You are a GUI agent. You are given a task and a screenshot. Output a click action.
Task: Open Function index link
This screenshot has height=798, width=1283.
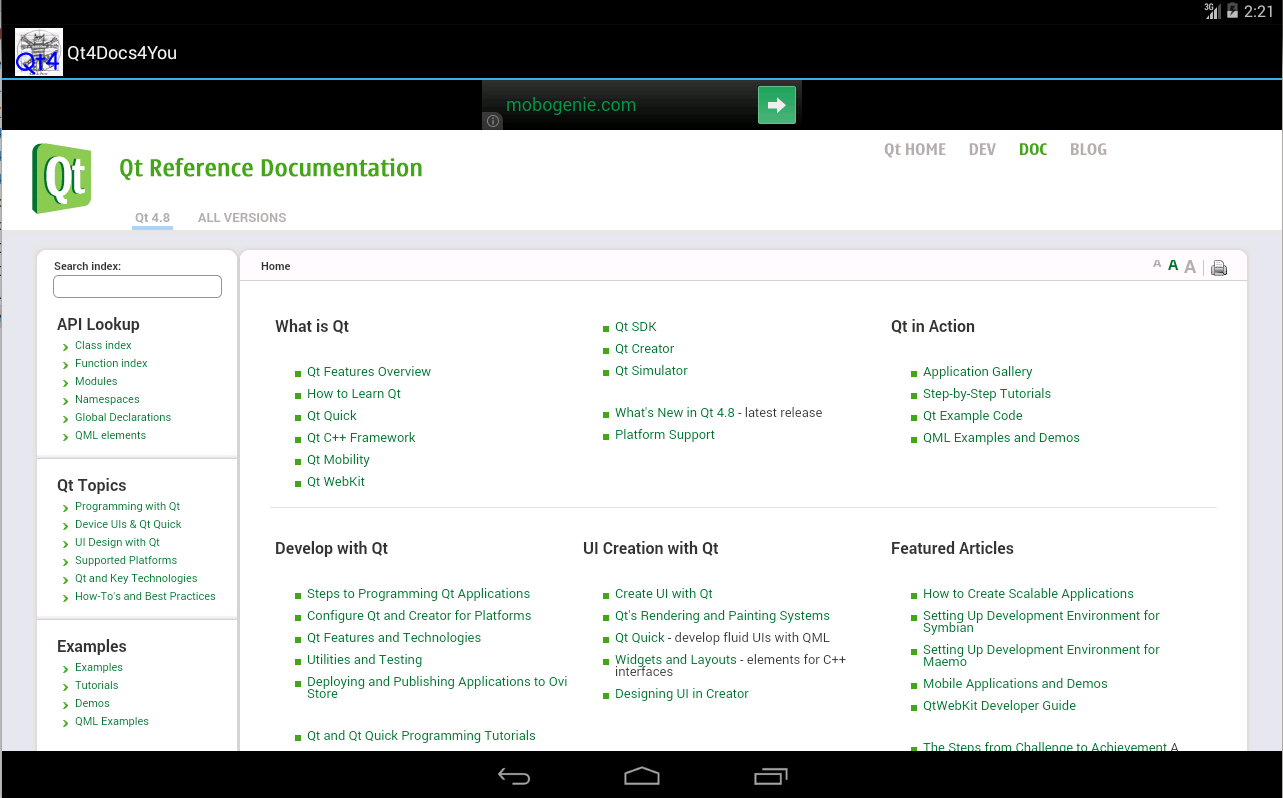[x=111, y=363]
